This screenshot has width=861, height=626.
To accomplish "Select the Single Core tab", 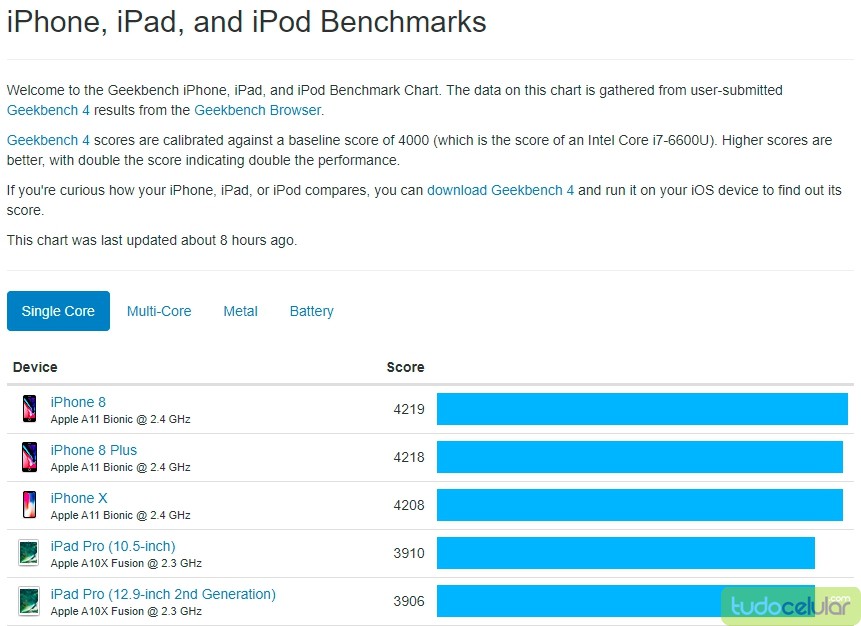I will coord(58,311).
